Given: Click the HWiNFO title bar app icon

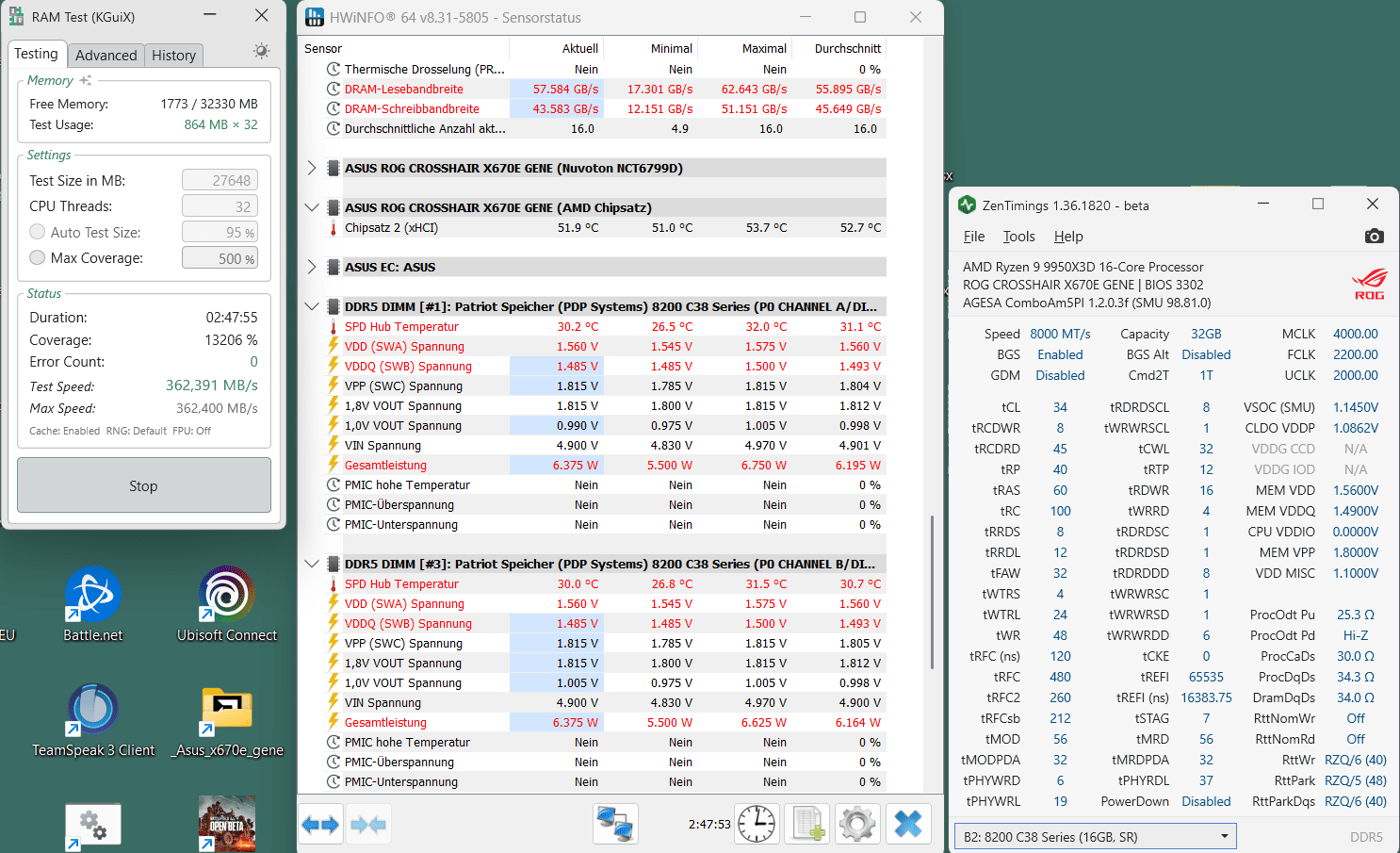Looking at the screenshot, I should click(315, 17).
